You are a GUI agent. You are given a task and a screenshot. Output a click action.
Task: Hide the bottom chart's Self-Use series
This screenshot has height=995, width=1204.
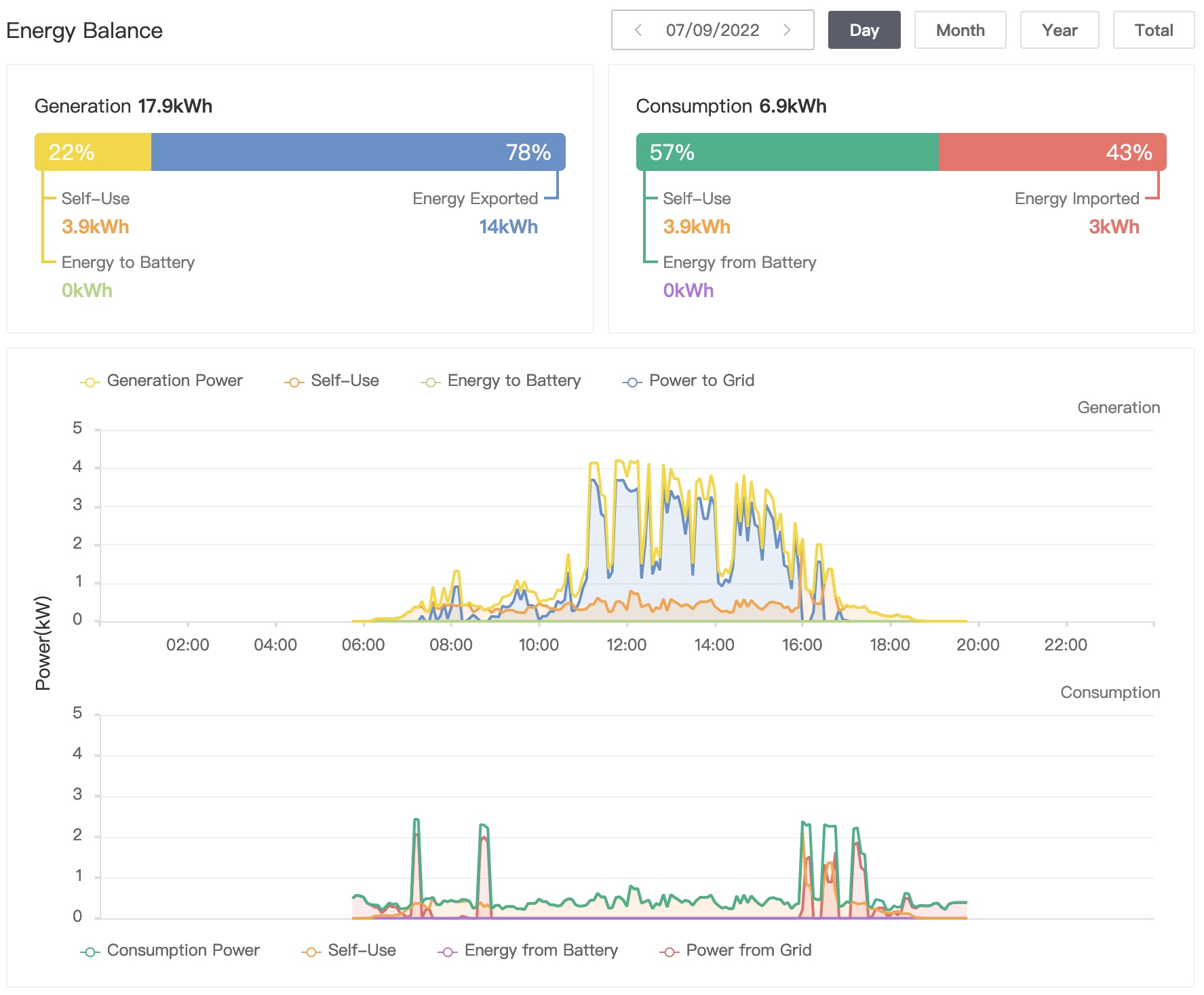(311, 952)
